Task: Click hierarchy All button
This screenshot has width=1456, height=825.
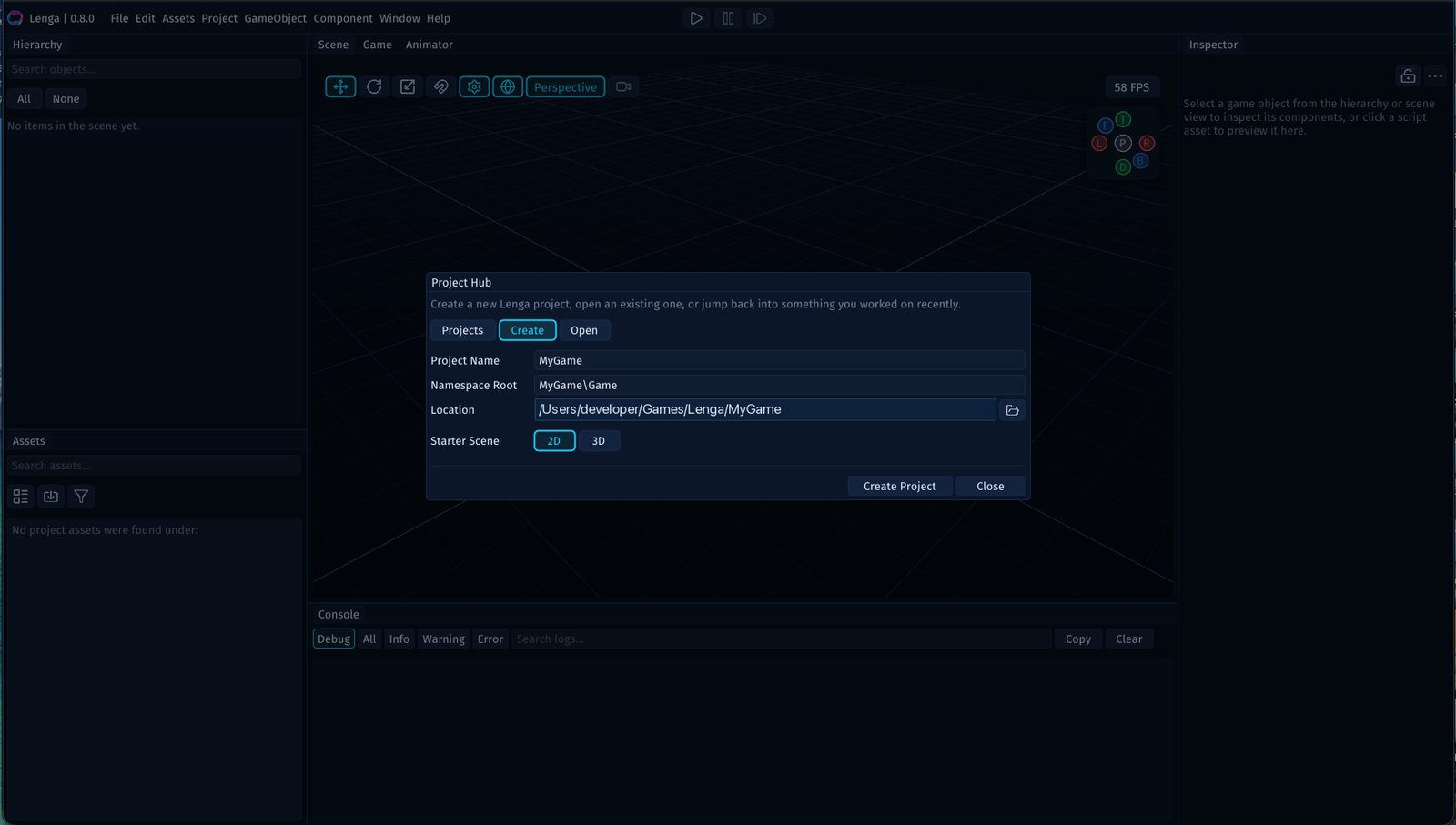Action: pyautogui.click(x=24, y=98)
